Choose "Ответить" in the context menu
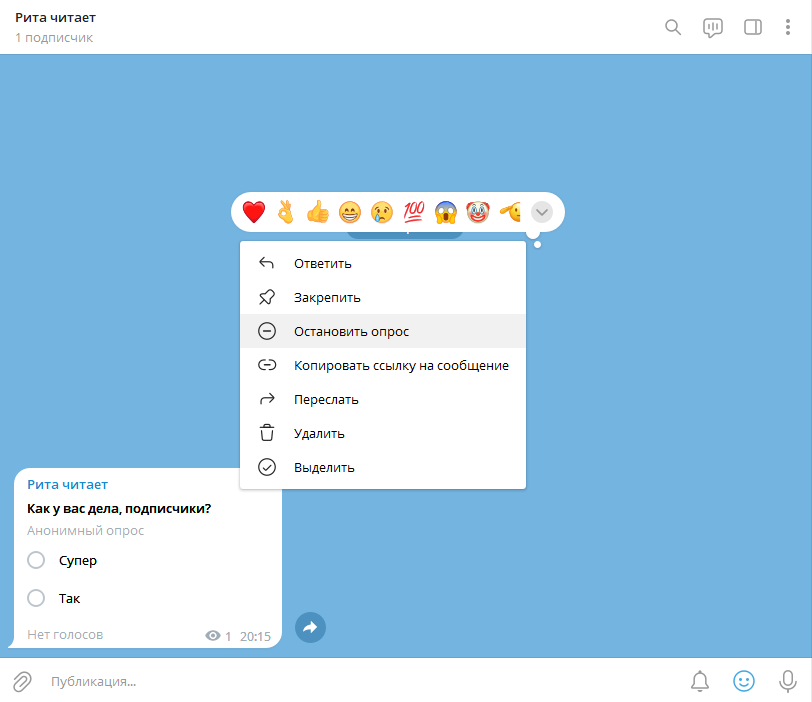The image size is (812, 702). [322, 264]
